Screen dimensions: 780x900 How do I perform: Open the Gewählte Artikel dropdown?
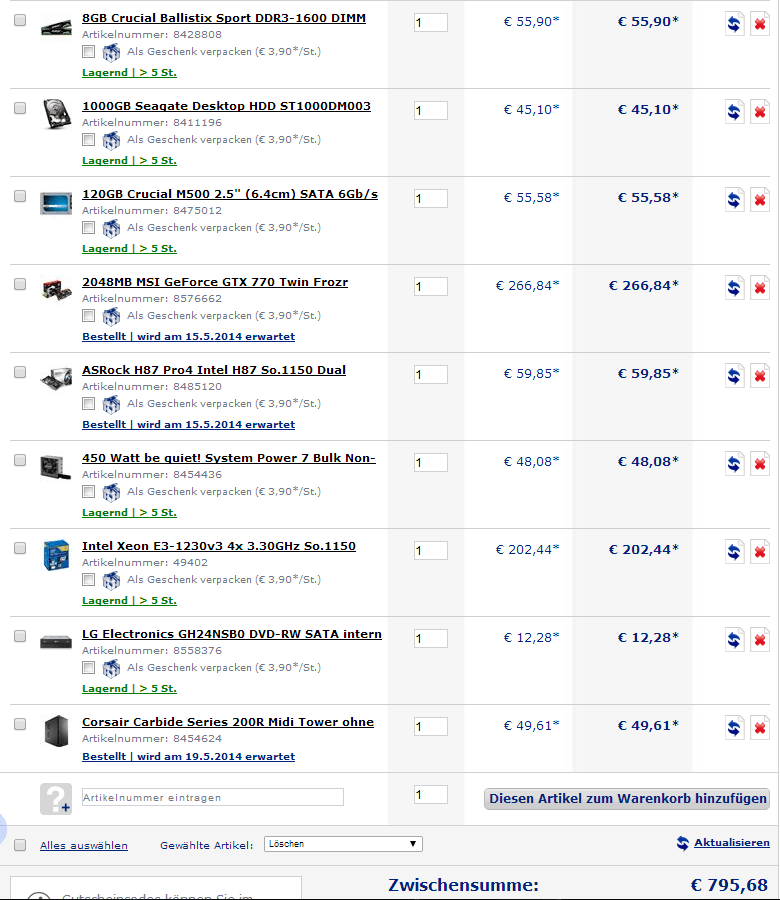tap(343, 844)
